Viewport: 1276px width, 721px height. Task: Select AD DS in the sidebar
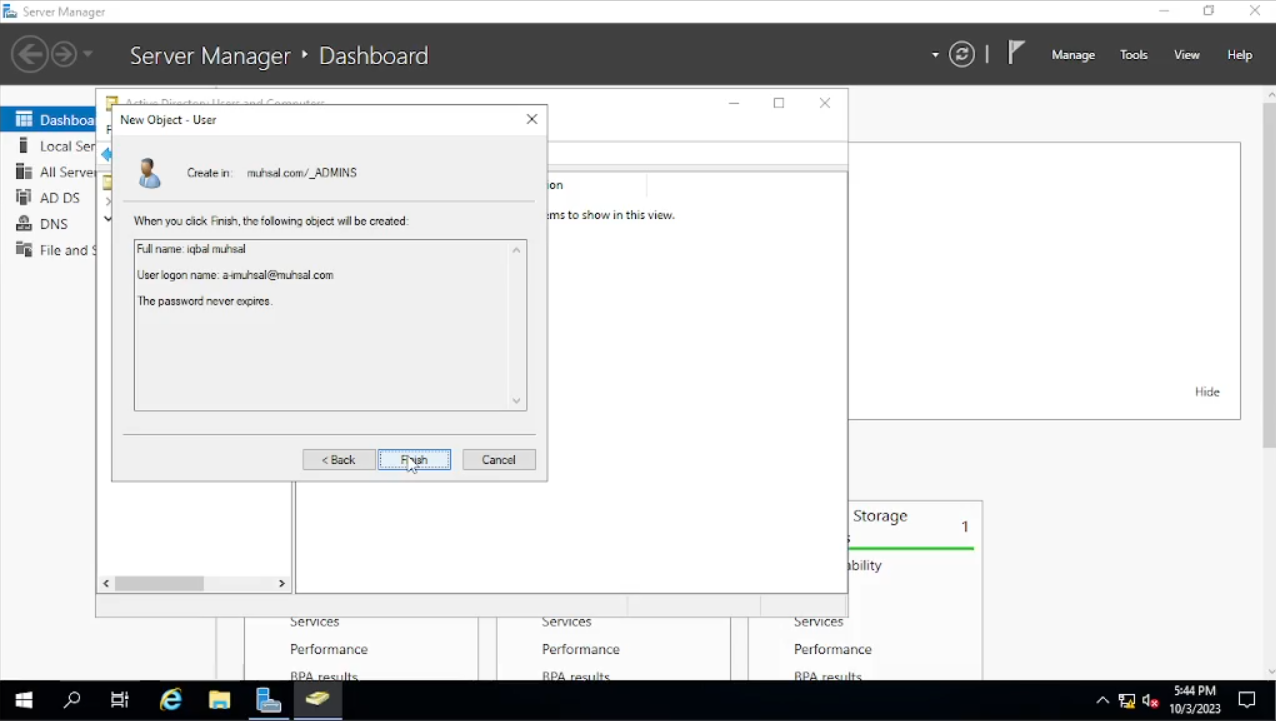coord(59,198)
